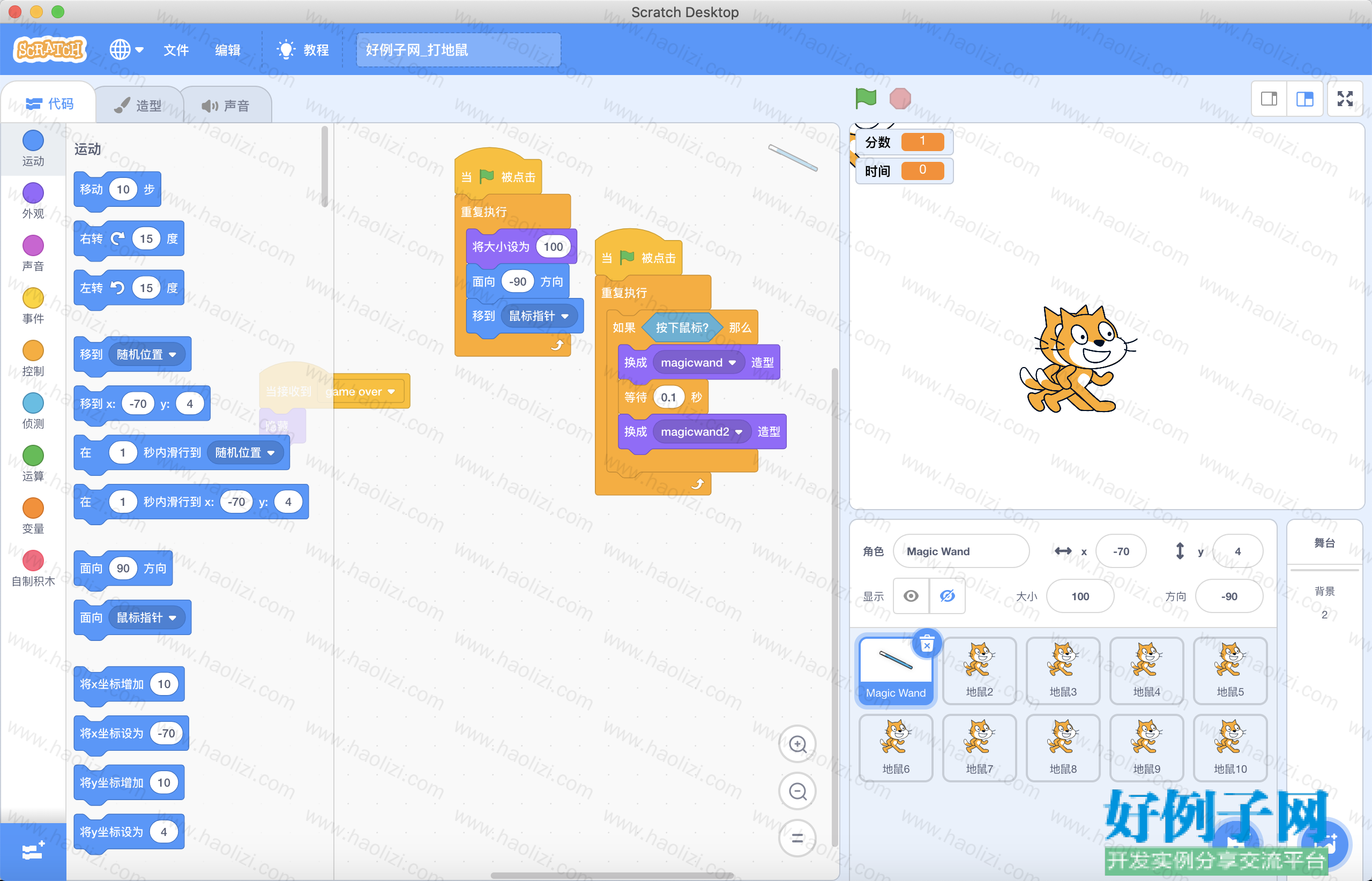
Task: Reset workspace zoom
Action: 797,838
